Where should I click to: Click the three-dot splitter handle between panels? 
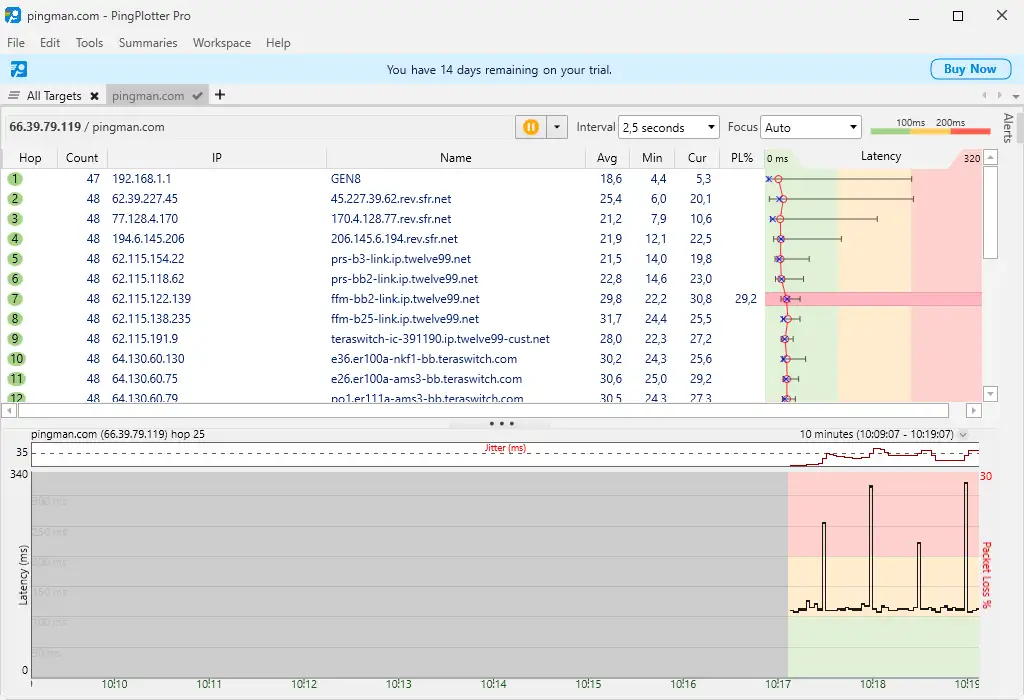(500, 423)
